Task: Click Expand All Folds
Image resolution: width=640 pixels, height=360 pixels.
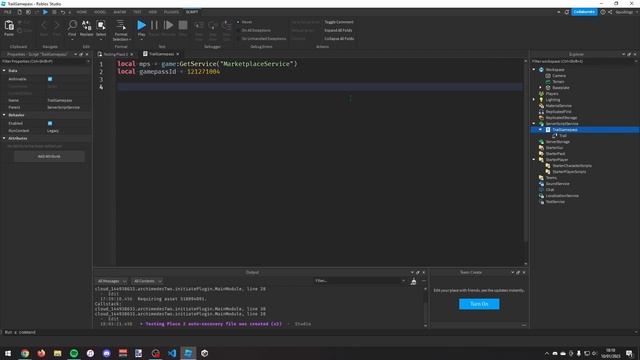Action: click(x=338, y=30)
